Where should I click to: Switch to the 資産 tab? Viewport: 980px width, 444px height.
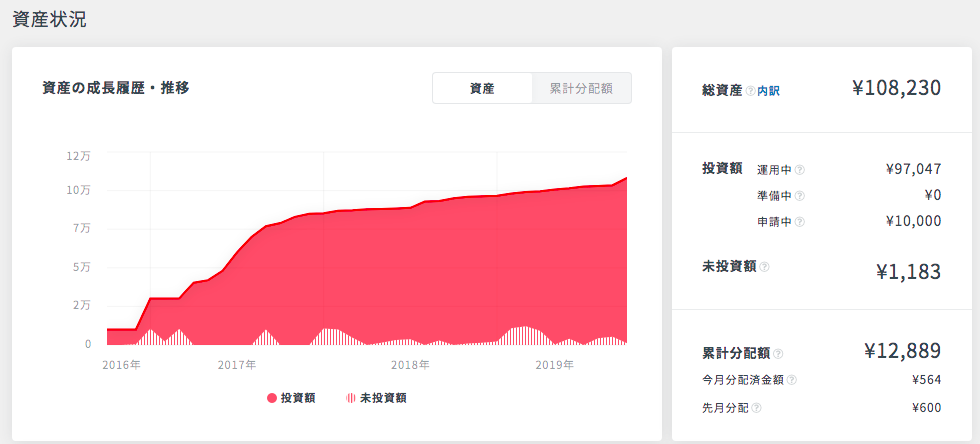coord(482,88)
